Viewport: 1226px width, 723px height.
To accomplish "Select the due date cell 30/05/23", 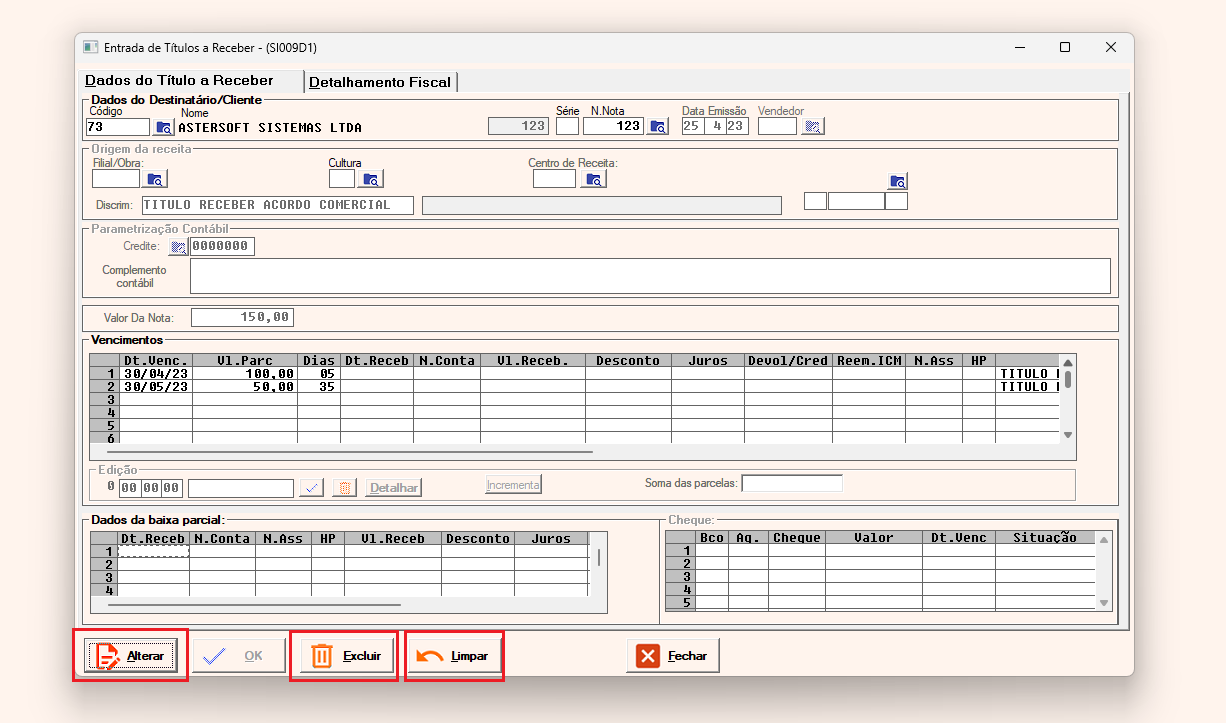I will click(155, 386).
